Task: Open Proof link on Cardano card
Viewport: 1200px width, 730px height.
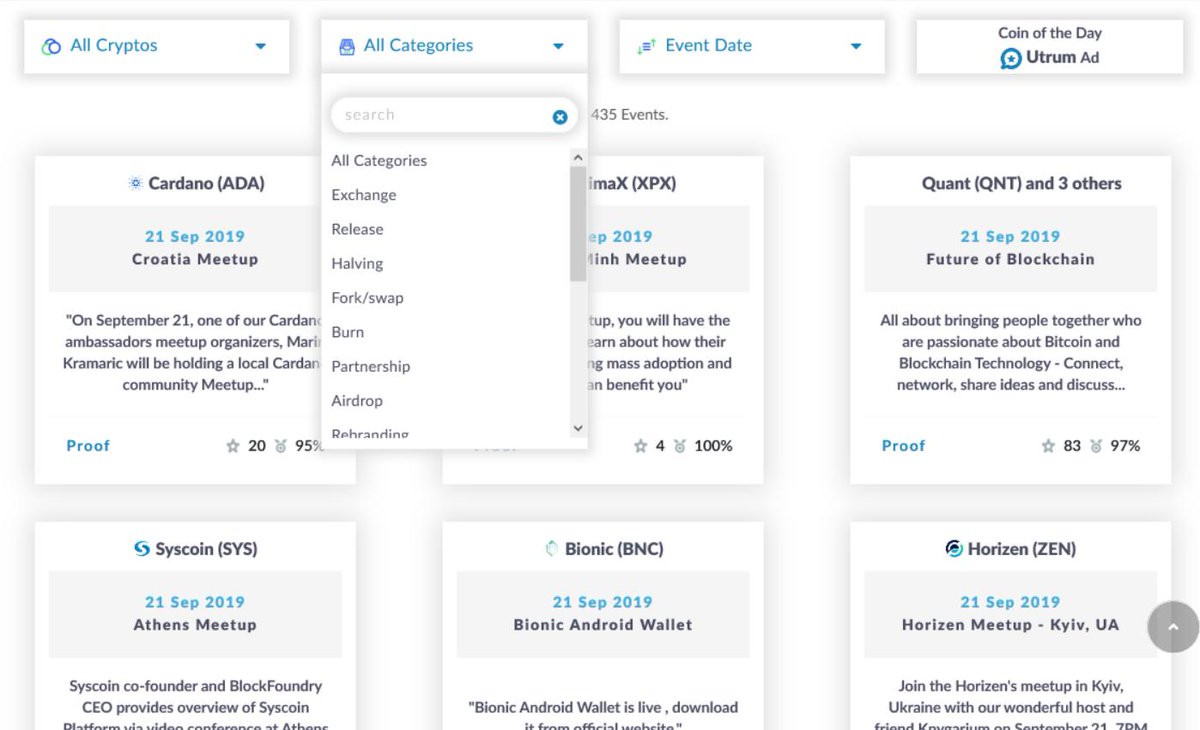Action: click(88, 446)
